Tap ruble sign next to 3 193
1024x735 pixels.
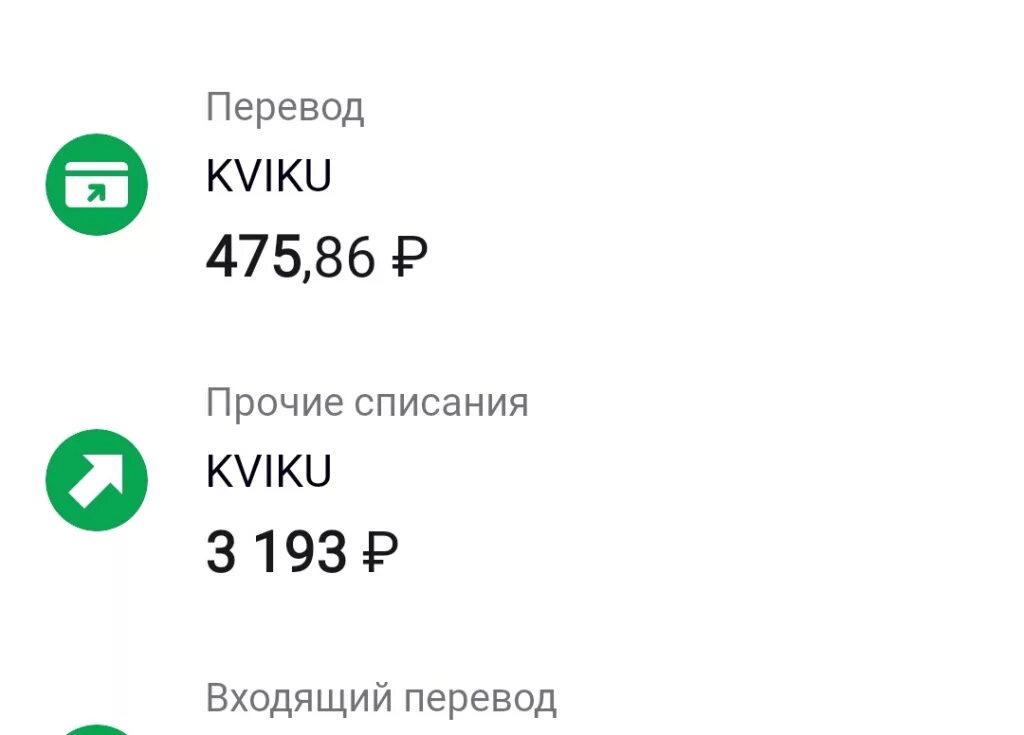[380, 552]
